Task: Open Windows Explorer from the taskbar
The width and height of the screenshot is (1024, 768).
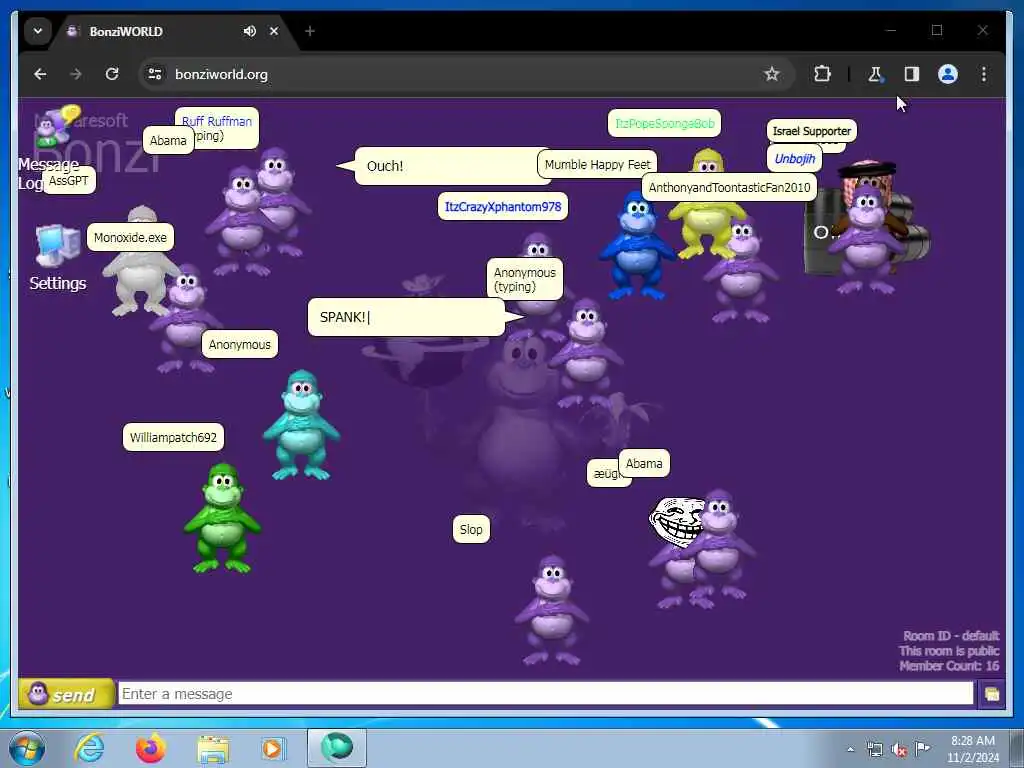Action: [213, 748]
